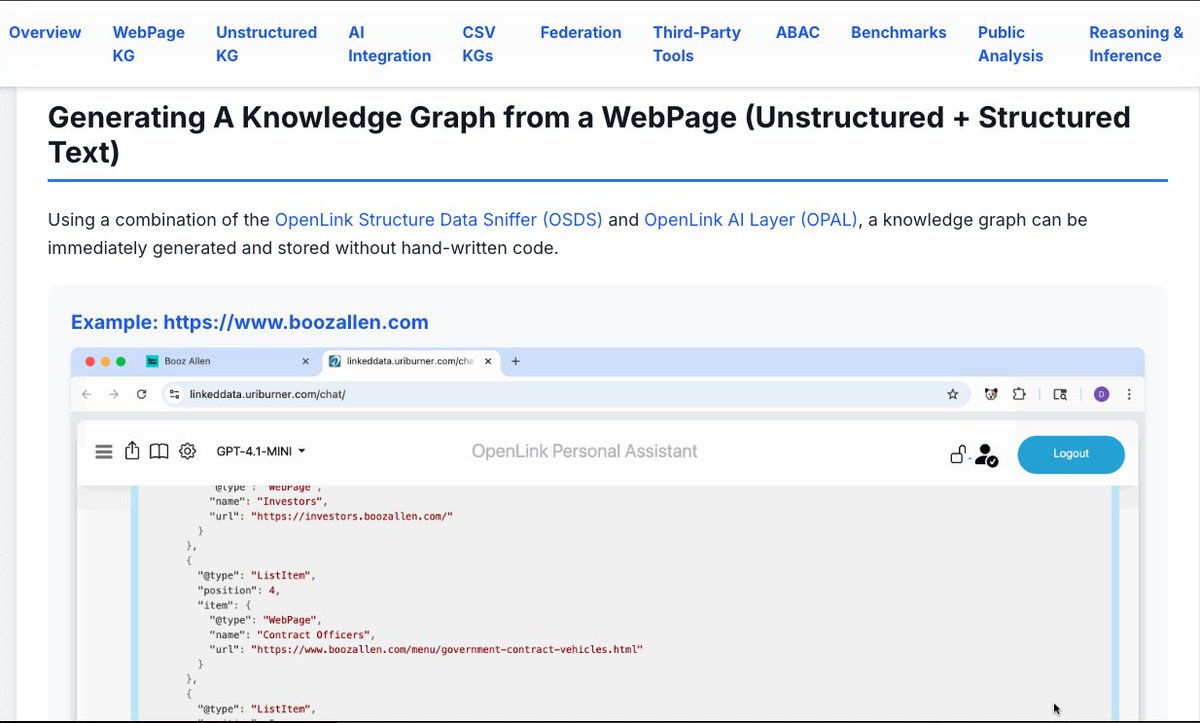1200x723 pixels.
Task: Click the user-verified person icon near Logout
Action: point(986,455)
